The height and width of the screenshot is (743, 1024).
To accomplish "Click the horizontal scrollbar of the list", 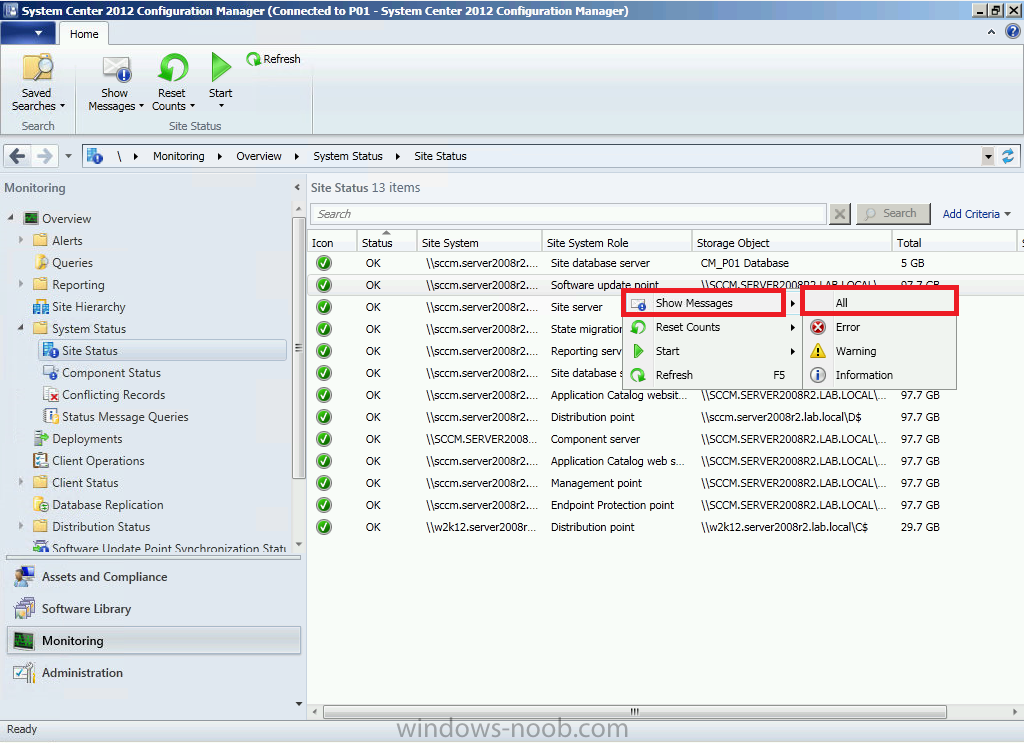I will click(634, 712).
